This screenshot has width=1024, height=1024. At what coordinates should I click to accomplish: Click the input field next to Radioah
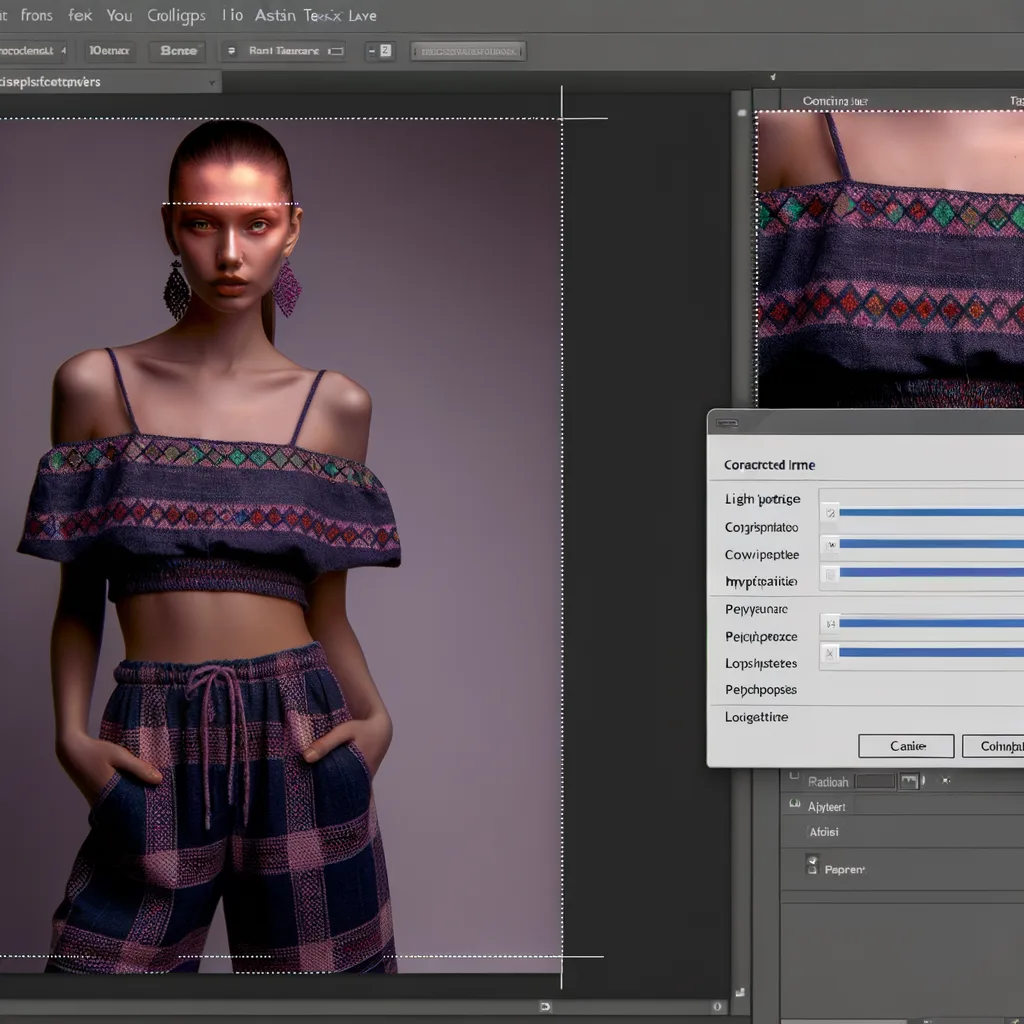tap(874, 781)
